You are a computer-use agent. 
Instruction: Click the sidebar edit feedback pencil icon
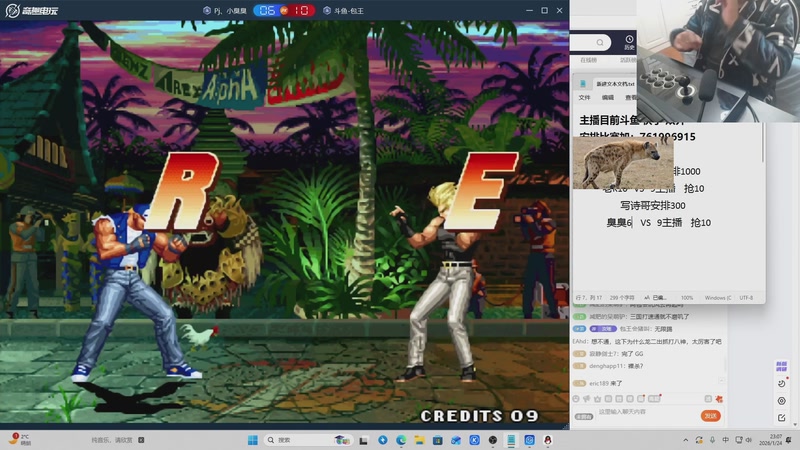pyautogui.click(x=782, y=418)
